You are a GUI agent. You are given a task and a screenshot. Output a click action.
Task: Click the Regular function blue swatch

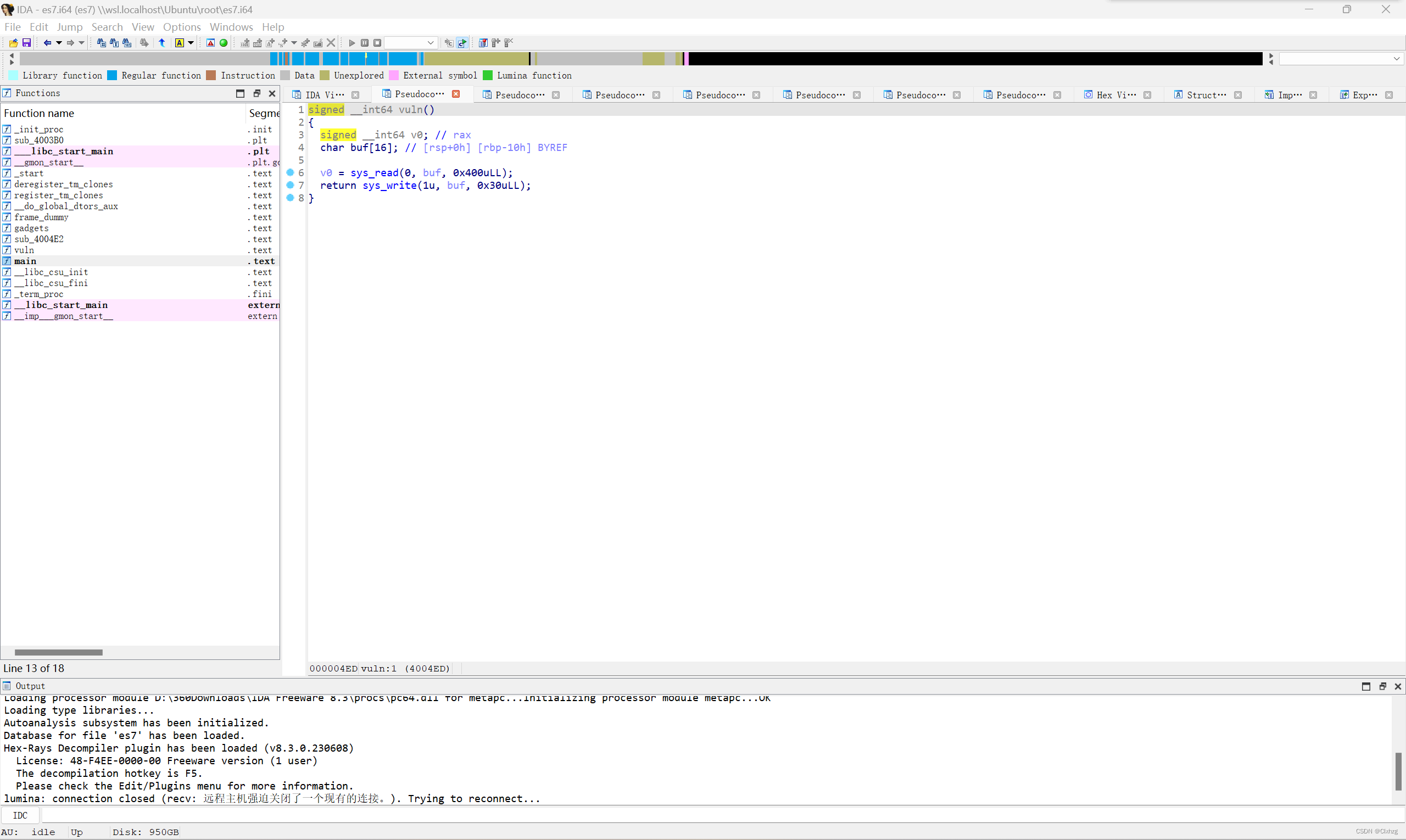[x=112, y=75]
